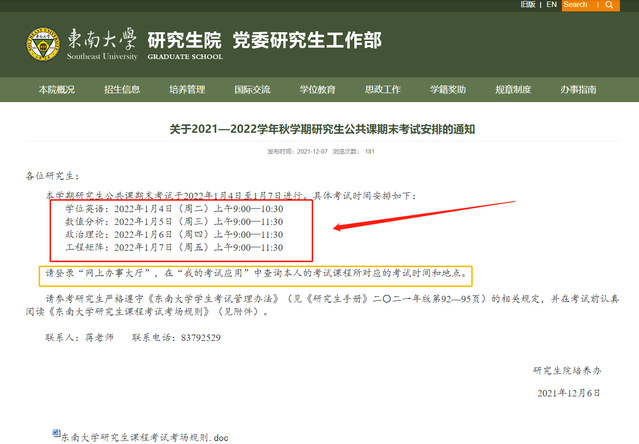The width and height of the screenshot is (639, 444).
Task: Open the 学籍奖助 menu
Action: [447, 90]
